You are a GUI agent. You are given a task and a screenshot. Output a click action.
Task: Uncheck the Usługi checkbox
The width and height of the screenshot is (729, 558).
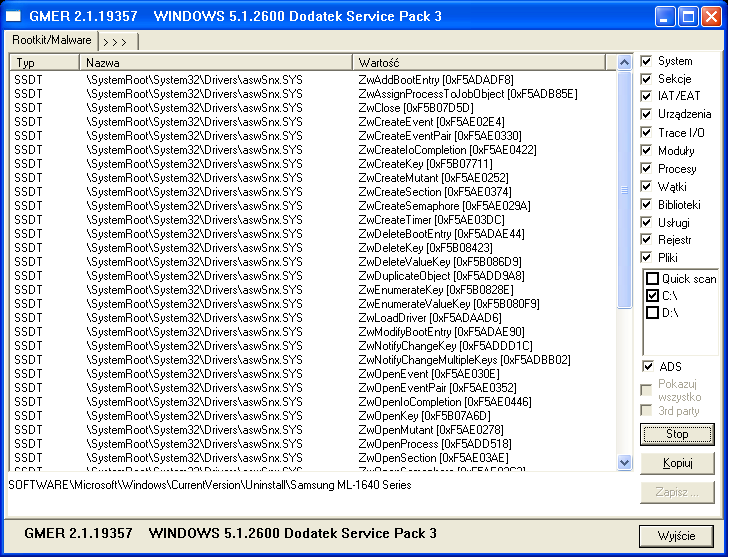click(646, 222)
